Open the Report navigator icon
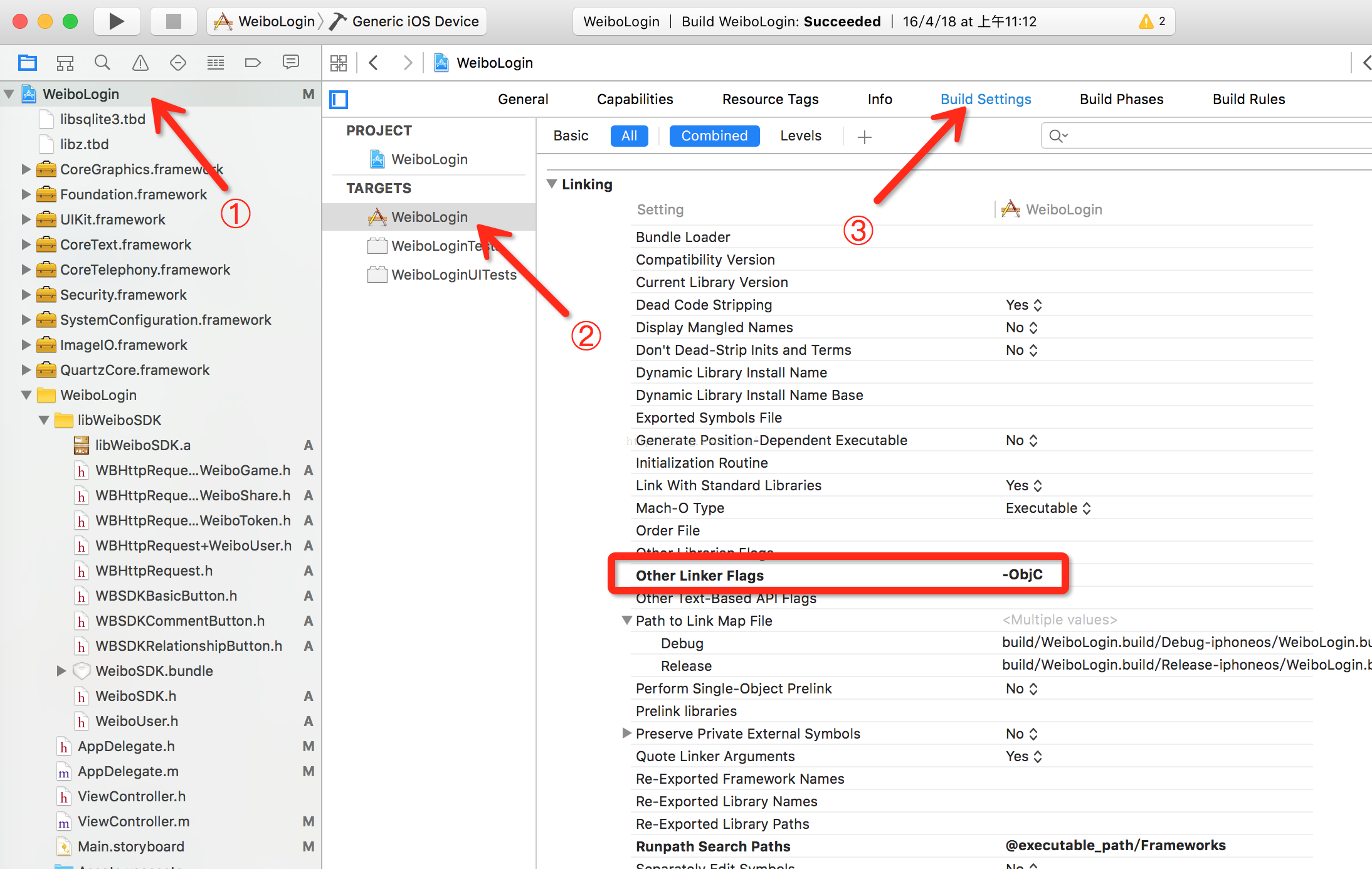The width and height of the screenshot is (1372, 869). click(x=290, y=63)
